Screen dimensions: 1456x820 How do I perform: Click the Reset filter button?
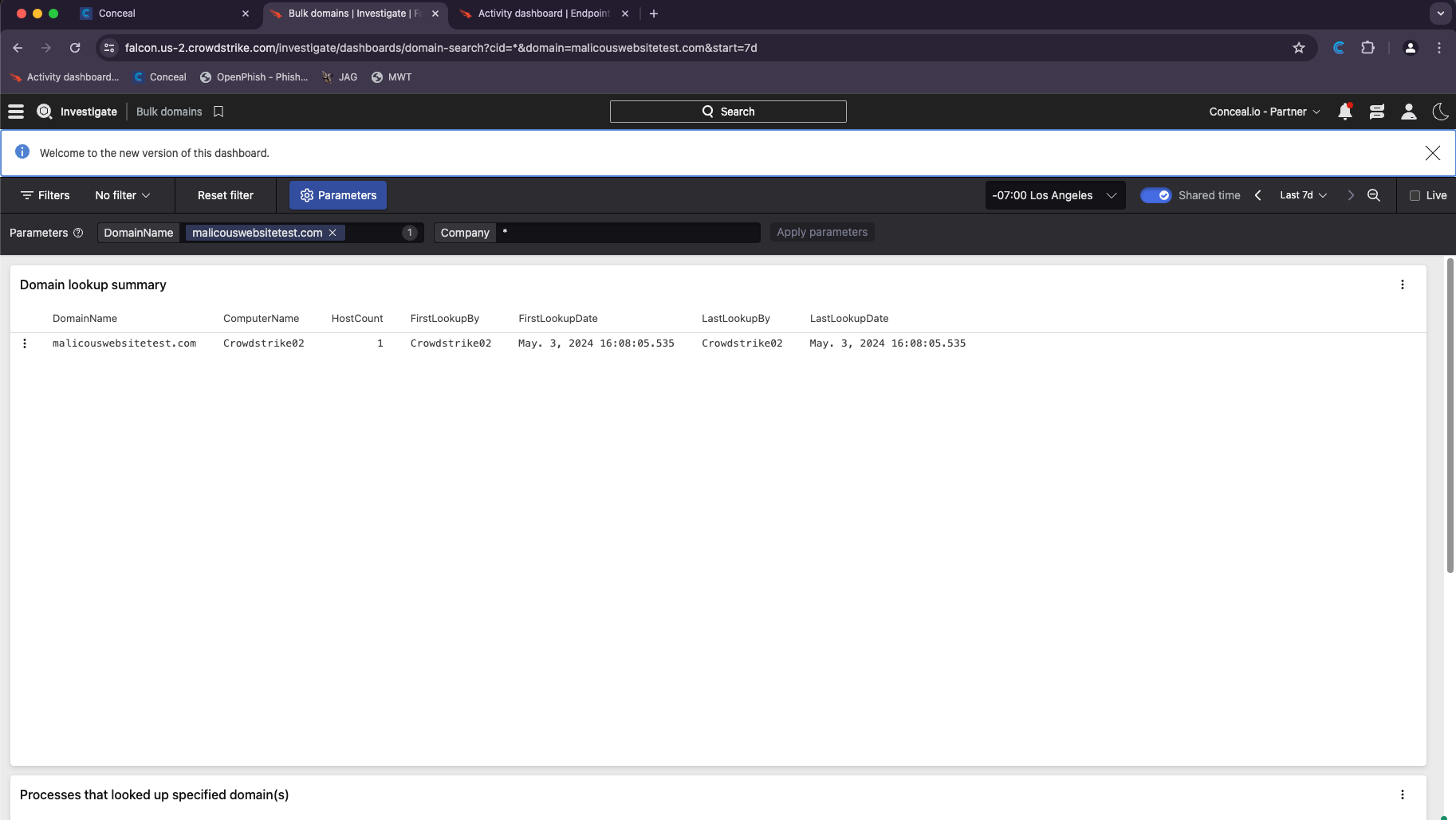226,195
